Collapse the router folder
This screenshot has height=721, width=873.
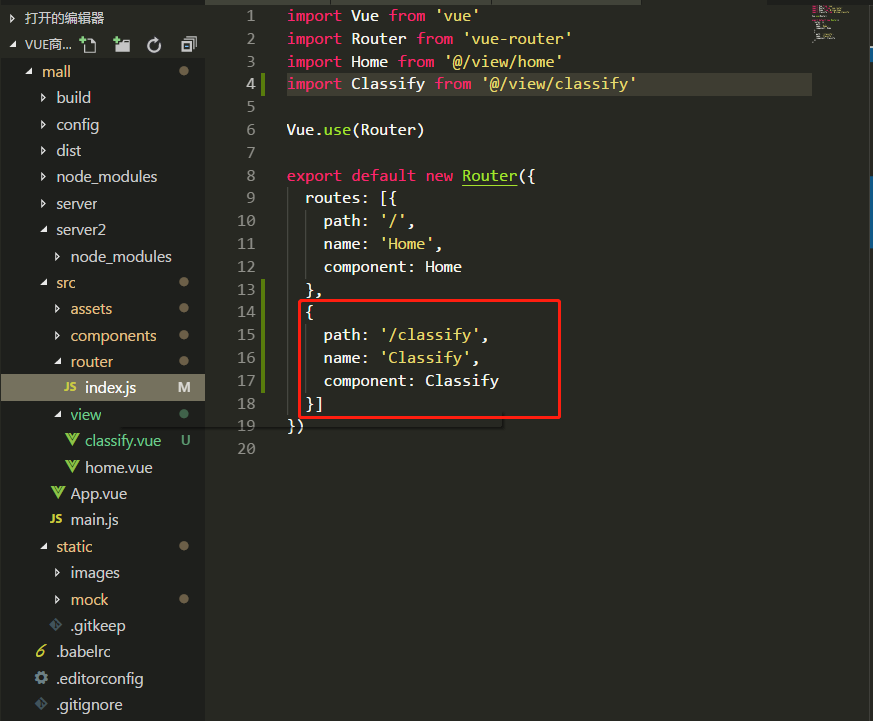pos(57,361)
